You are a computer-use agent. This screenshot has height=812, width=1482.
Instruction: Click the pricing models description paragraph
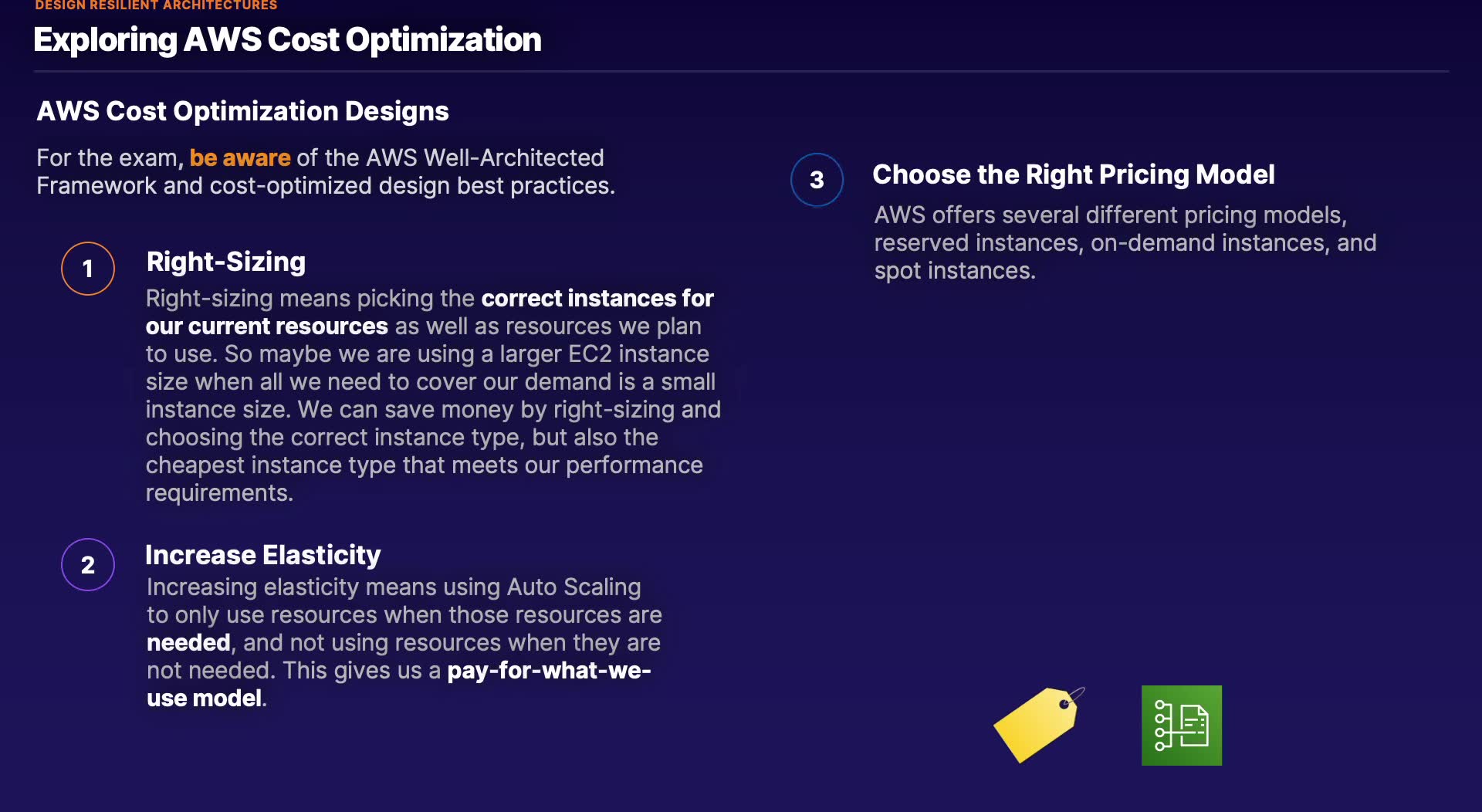(x=1125, y=242)
